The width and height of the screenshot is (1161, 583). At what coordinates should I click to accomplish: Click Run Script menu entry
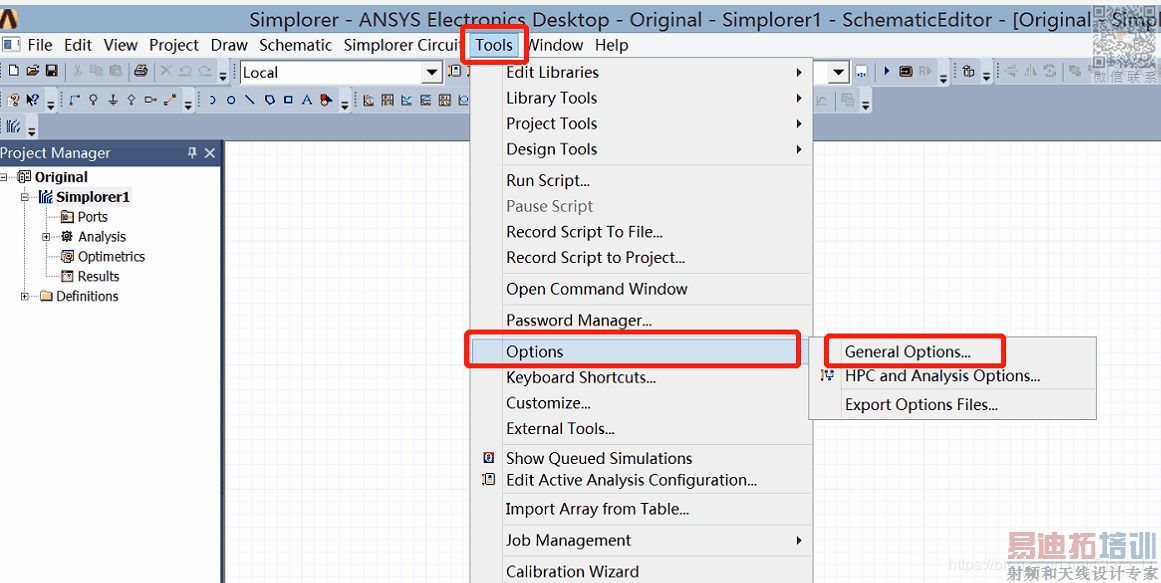pyautogui.click(x=548, y=180)
